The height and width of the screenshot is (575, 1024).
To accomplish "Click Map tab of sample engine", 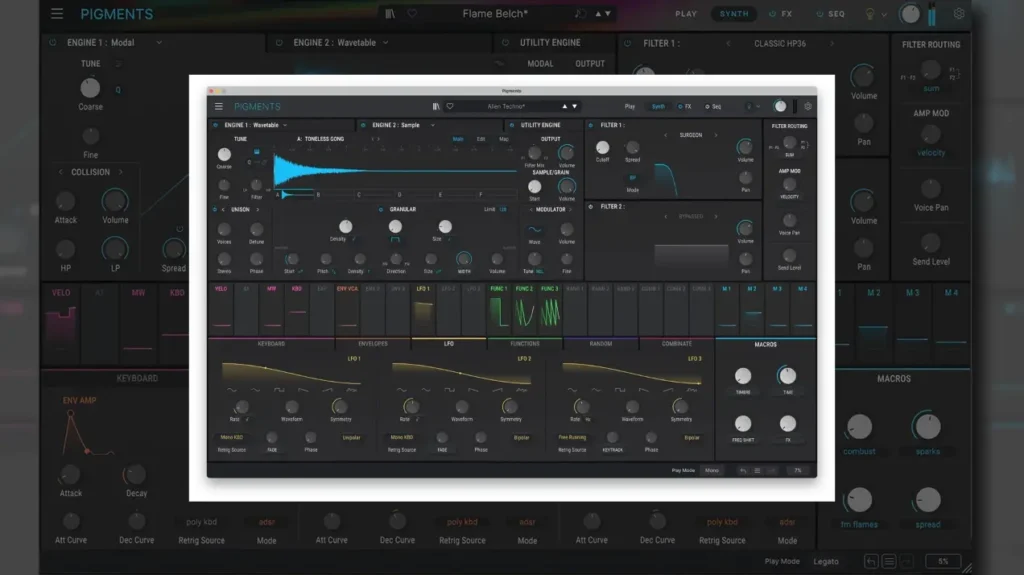I will pyautogui.click(x=504, y=139).
